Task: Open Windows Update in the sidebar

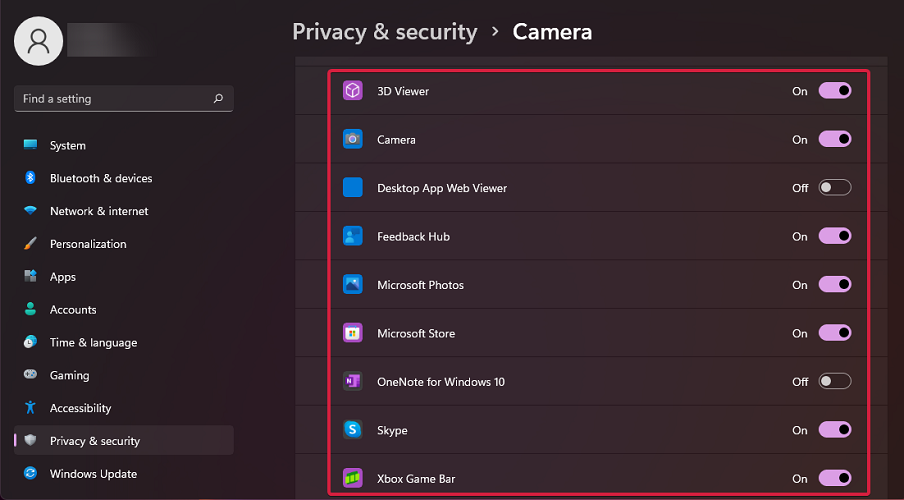Action: [93, 474]
